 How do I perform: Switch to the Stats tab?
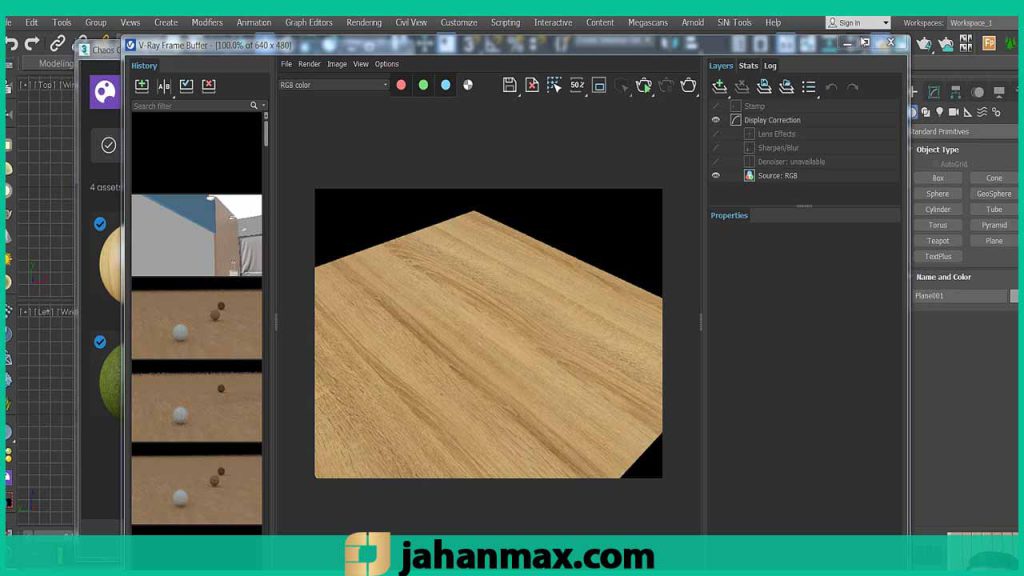click(x=748, y=66)
